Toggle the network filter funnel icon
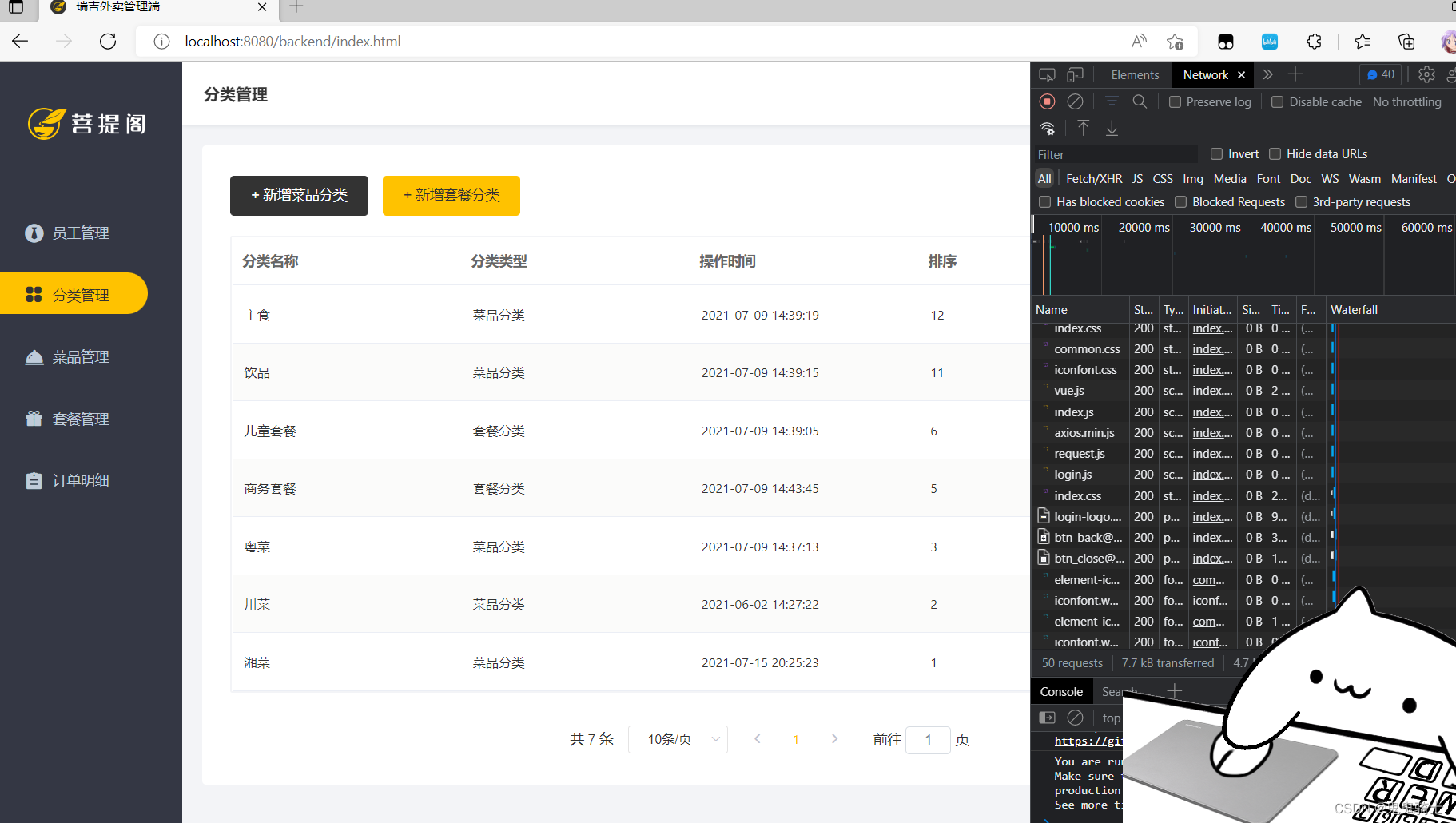Image resolution: width=1456 pixels, height=823 pixels. [x=1112, y=101]
